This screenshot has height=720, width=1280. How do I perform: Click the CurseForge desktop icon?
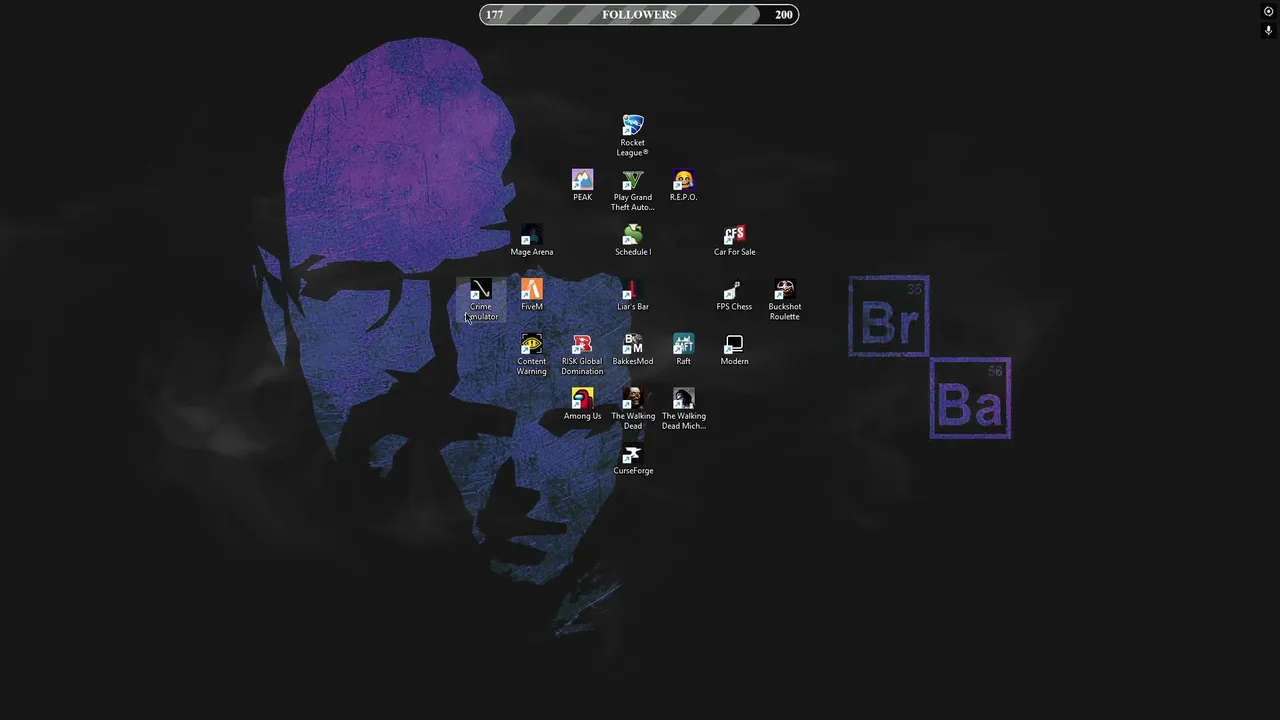point(632,460)
